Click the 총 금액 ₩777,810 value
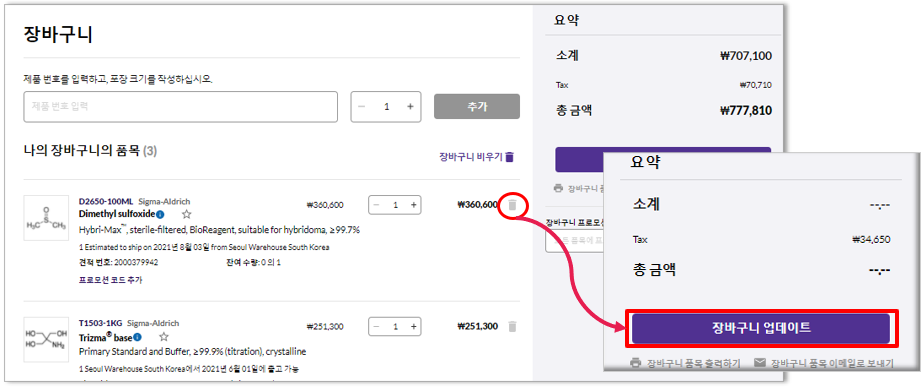 click(x=745, y=110)
